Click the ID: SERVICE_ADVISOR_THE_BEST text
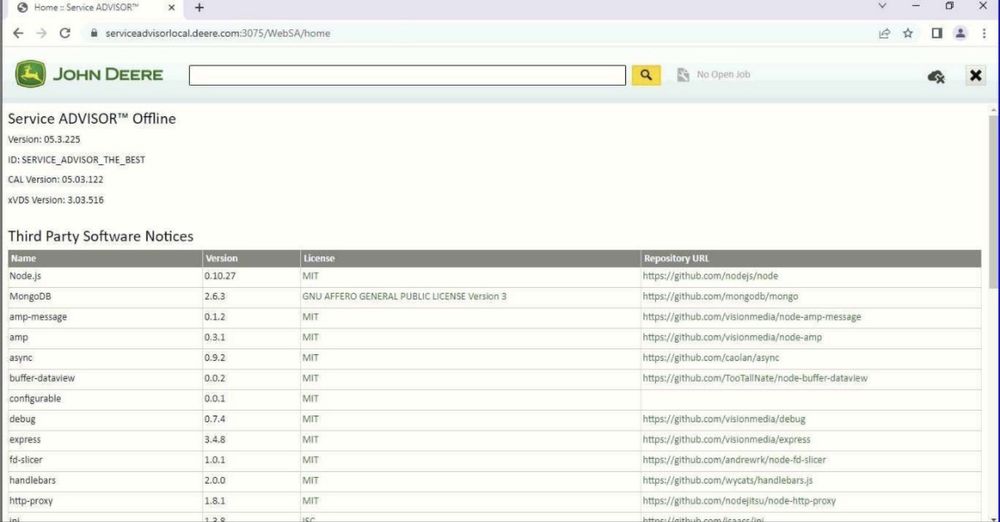The width and height of the screenshot is (1000, 522). click(x=77, y=160)
